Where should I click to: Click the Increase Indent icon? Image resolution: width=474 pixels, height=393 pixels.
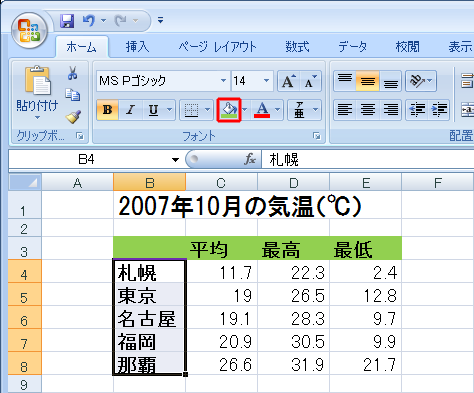tap(439, 110)
